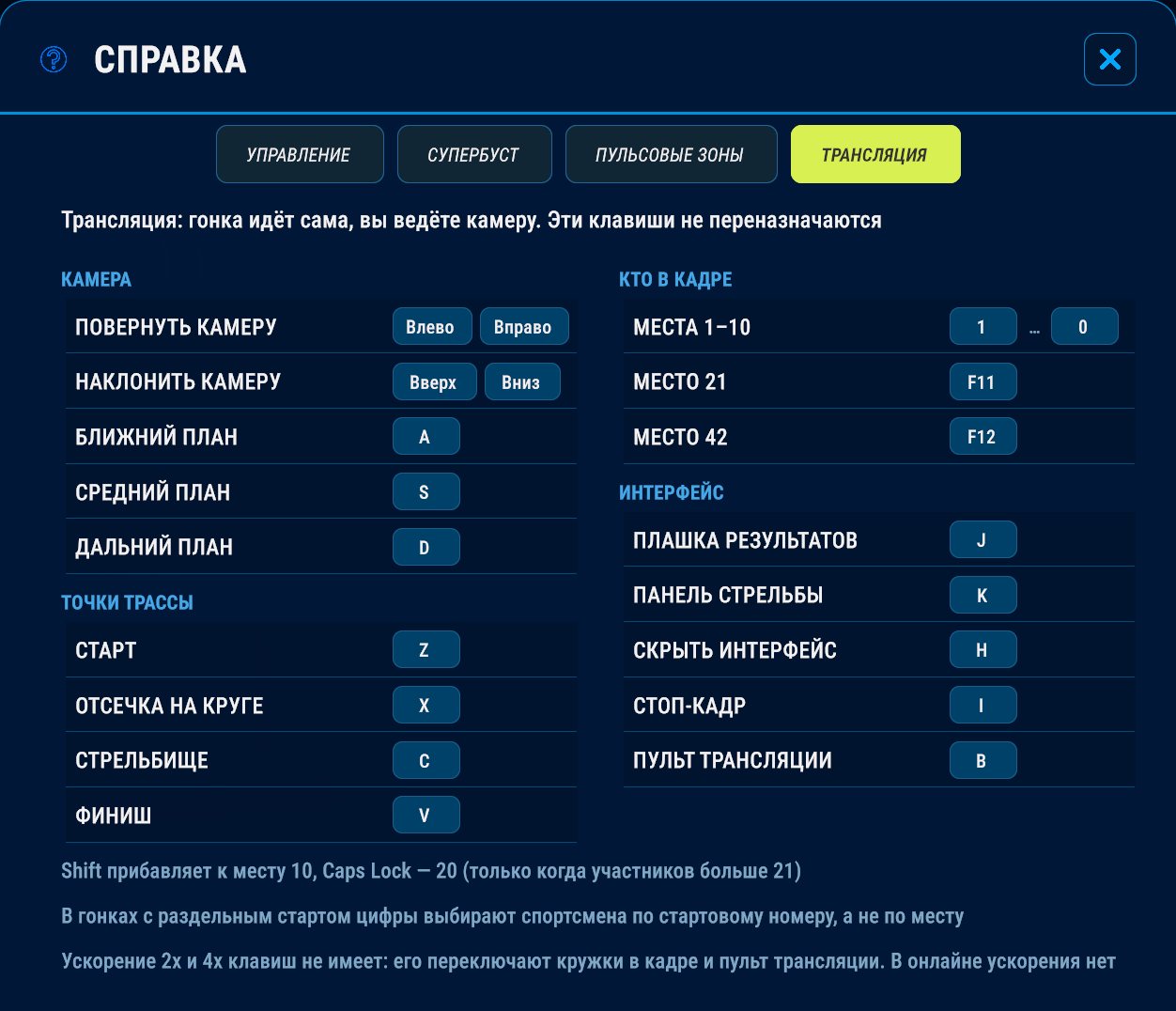1176x1011 pixels.
Task: Click the Вверх key badge
Action: [x=434, y=382]
